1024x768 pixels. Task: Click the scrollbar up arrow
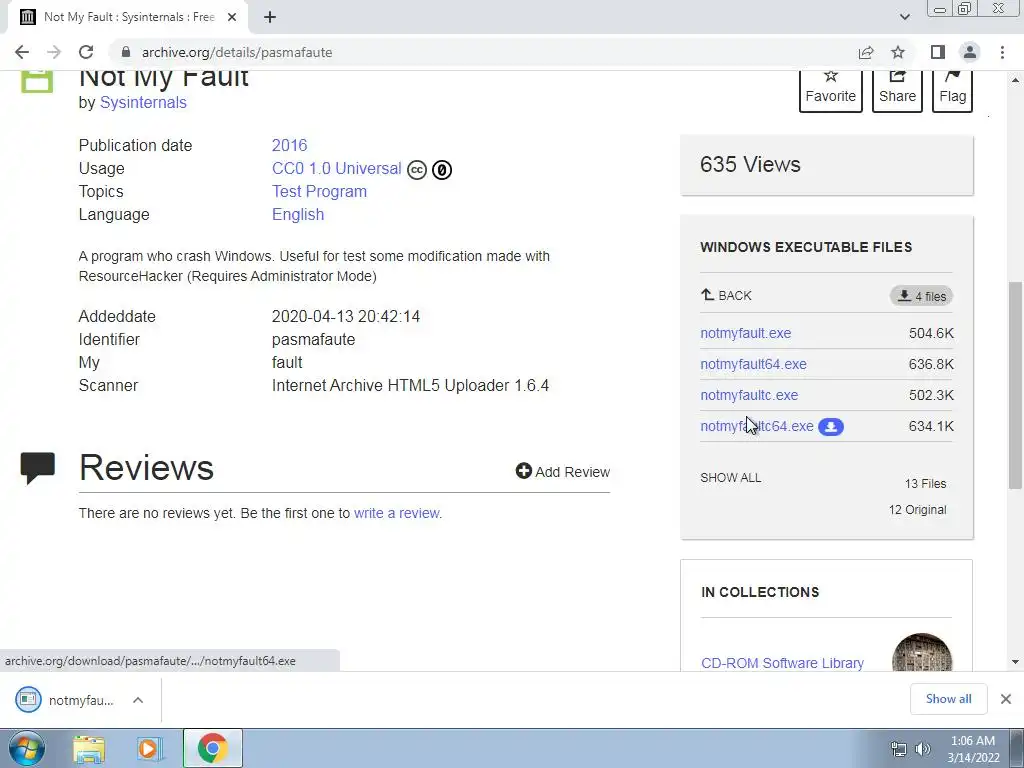pyautogui.click(x=1015, y=80)
